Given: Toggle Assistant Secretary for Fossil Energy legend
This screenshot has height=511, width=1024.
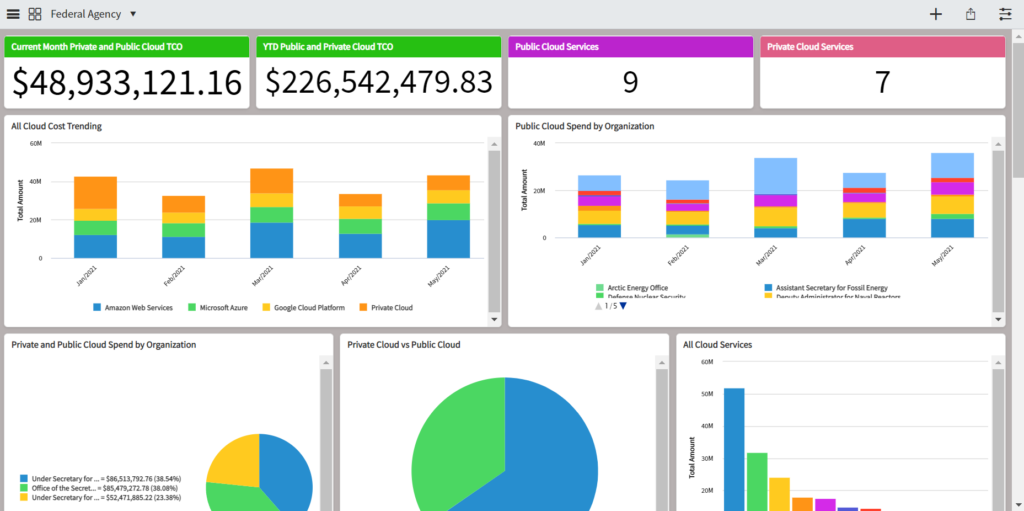Looking at the screenshot, I should (x=826, y=288).
